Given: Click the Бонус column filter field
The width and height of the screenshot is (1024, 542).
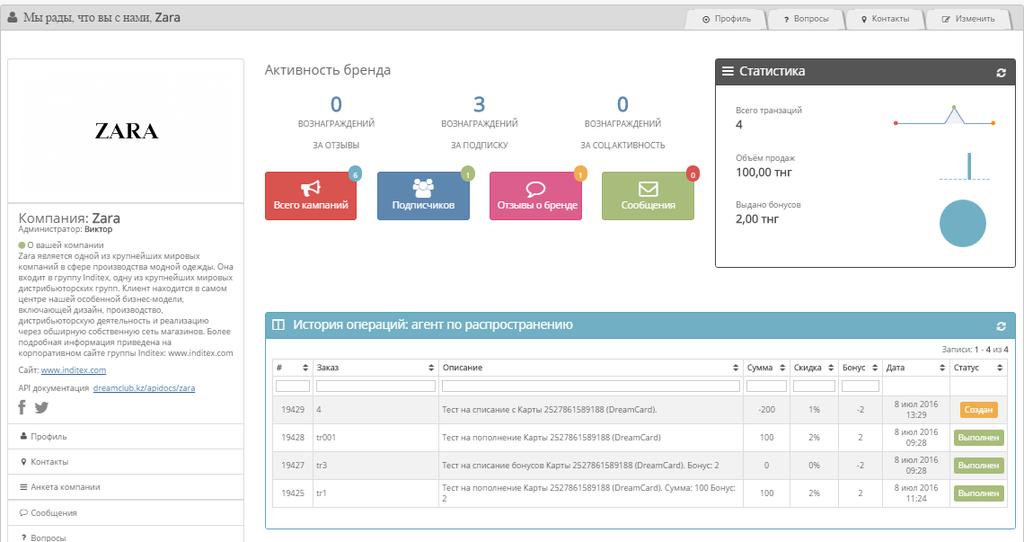Looking at the screenshot, I should point(860,386).
